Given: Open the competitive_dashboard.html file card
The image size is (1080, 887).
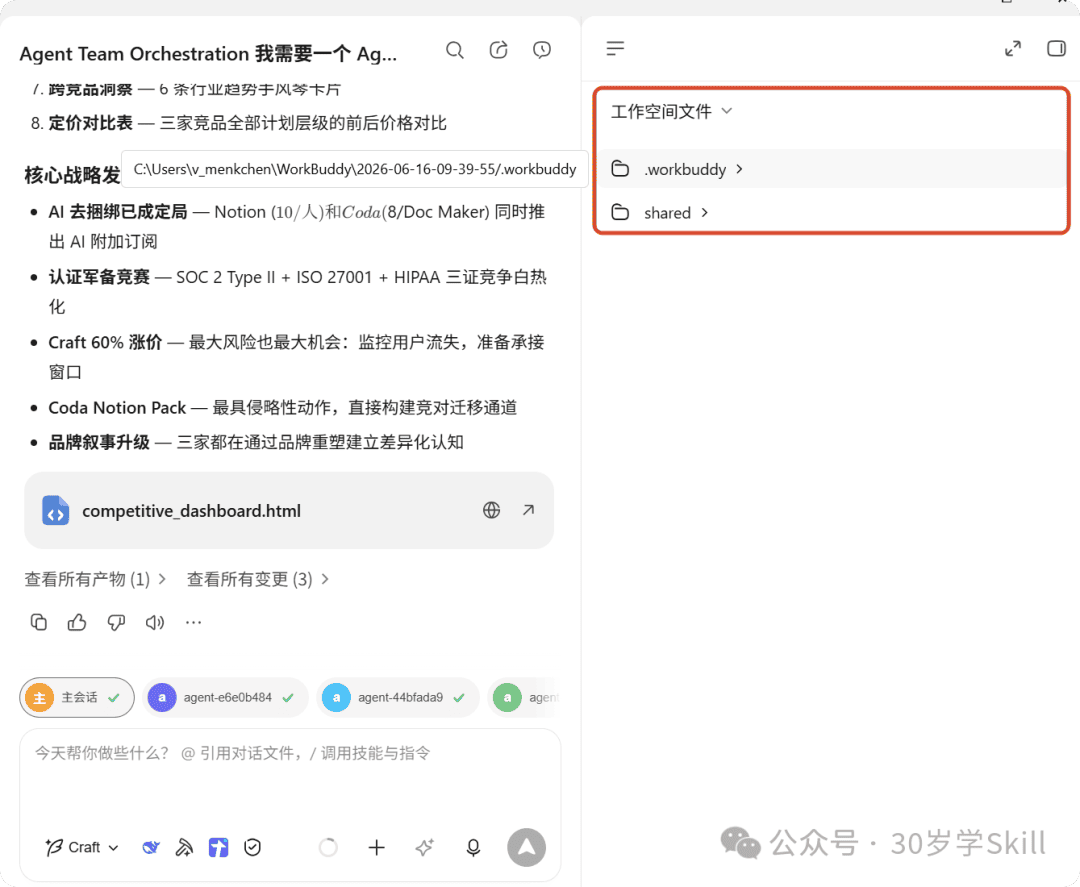Looking at the screenshot, I should coord(289,510).
